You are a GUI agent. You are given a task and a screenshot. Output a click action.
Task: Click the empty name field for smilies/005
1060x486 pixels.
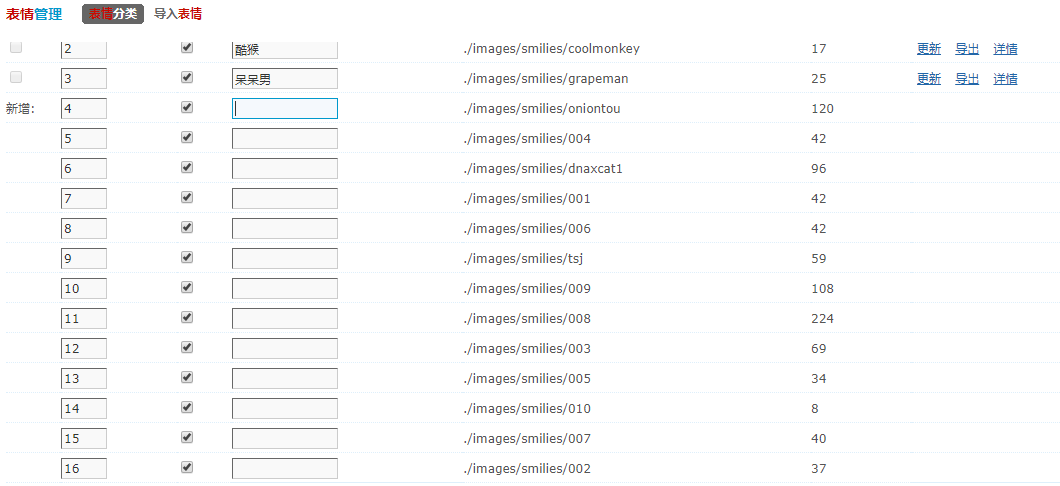[x=285, y=379]
